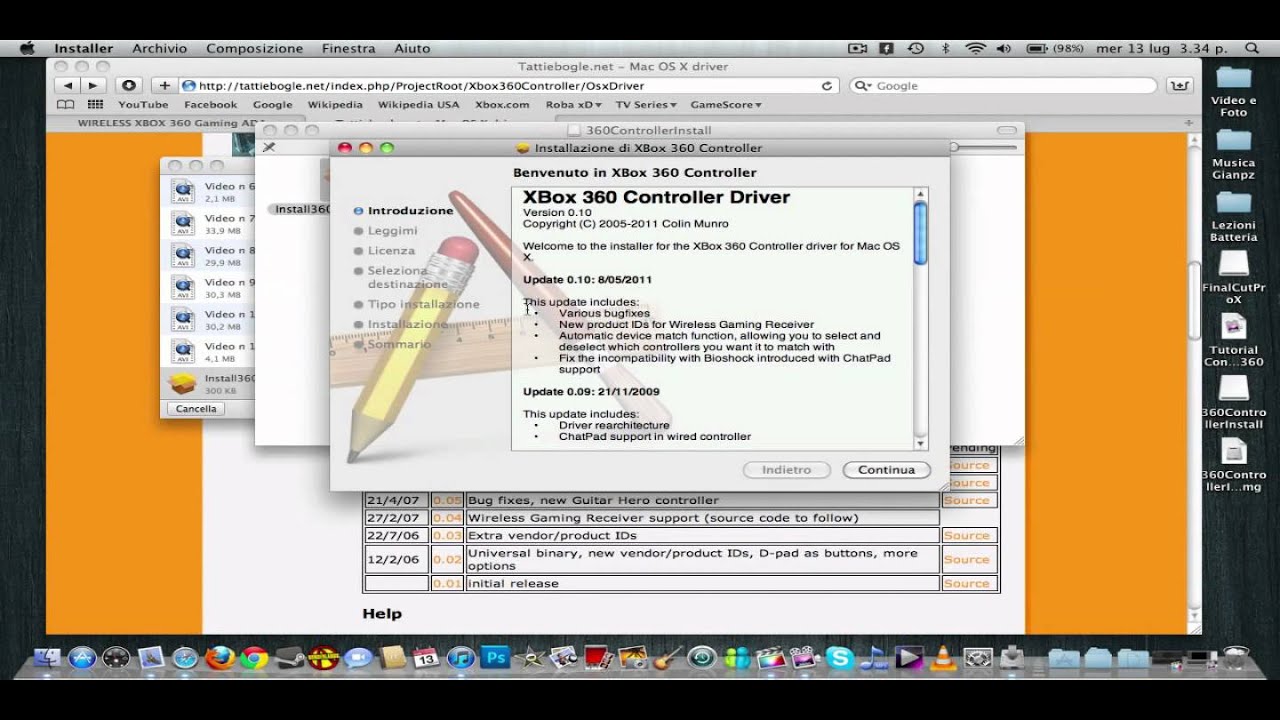Screen dimensions: 1280x720
Task: Reload the page with the refresh icon
Action: [827, 86]
